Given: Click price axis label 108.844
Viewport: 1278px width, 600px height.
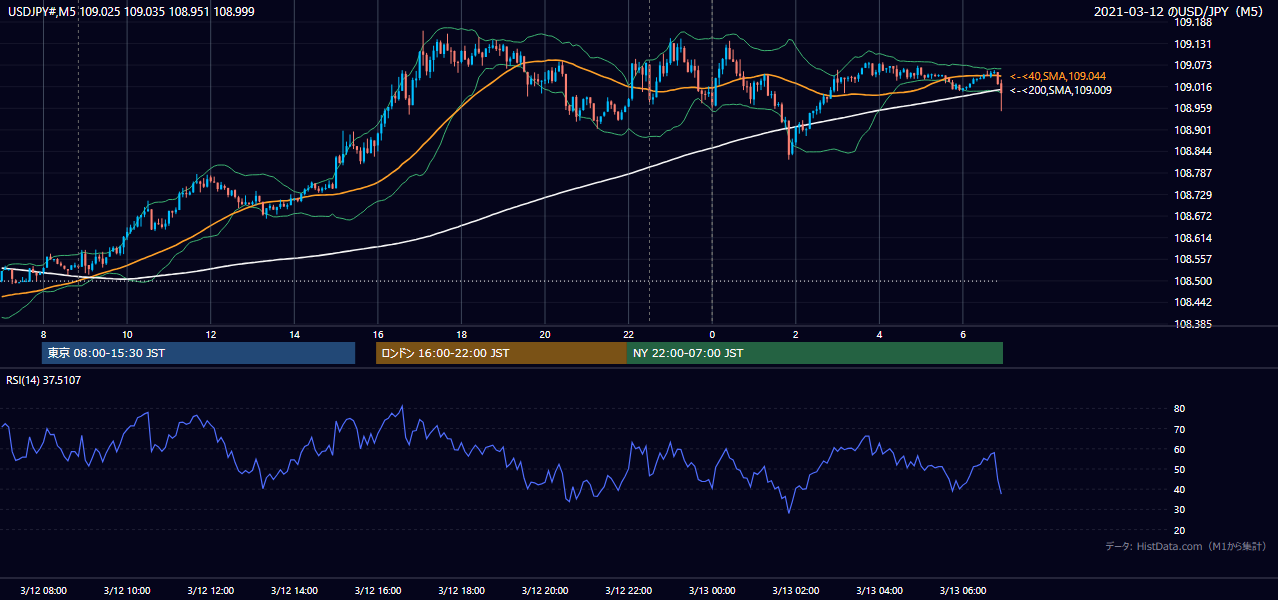Looking at the screenshot, I should click(1193, 151).
